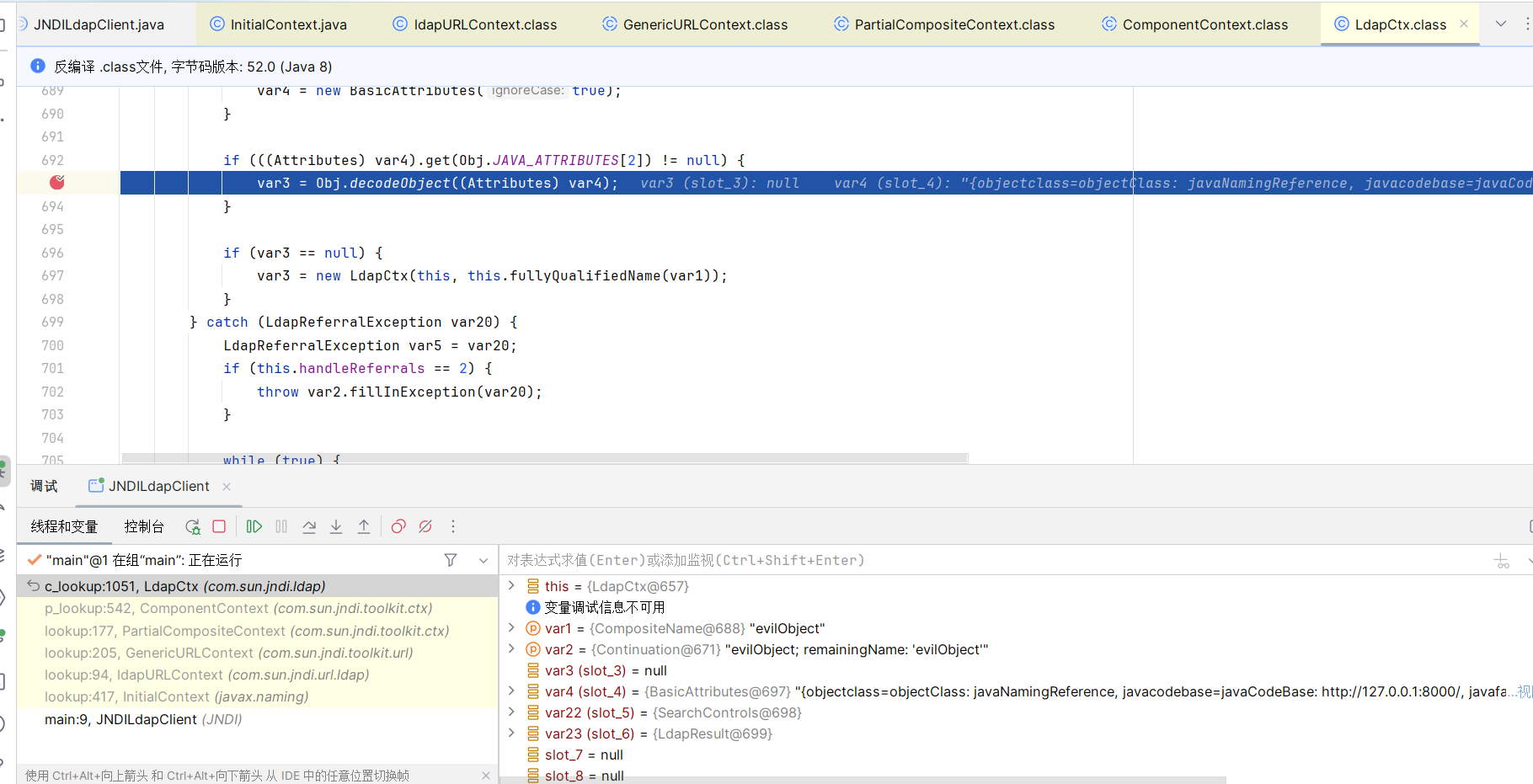Select frame c_lookup:1051, LdapCtx
Screen dimensions: 1533x784
pyautogui.click(x=258, y=586)
